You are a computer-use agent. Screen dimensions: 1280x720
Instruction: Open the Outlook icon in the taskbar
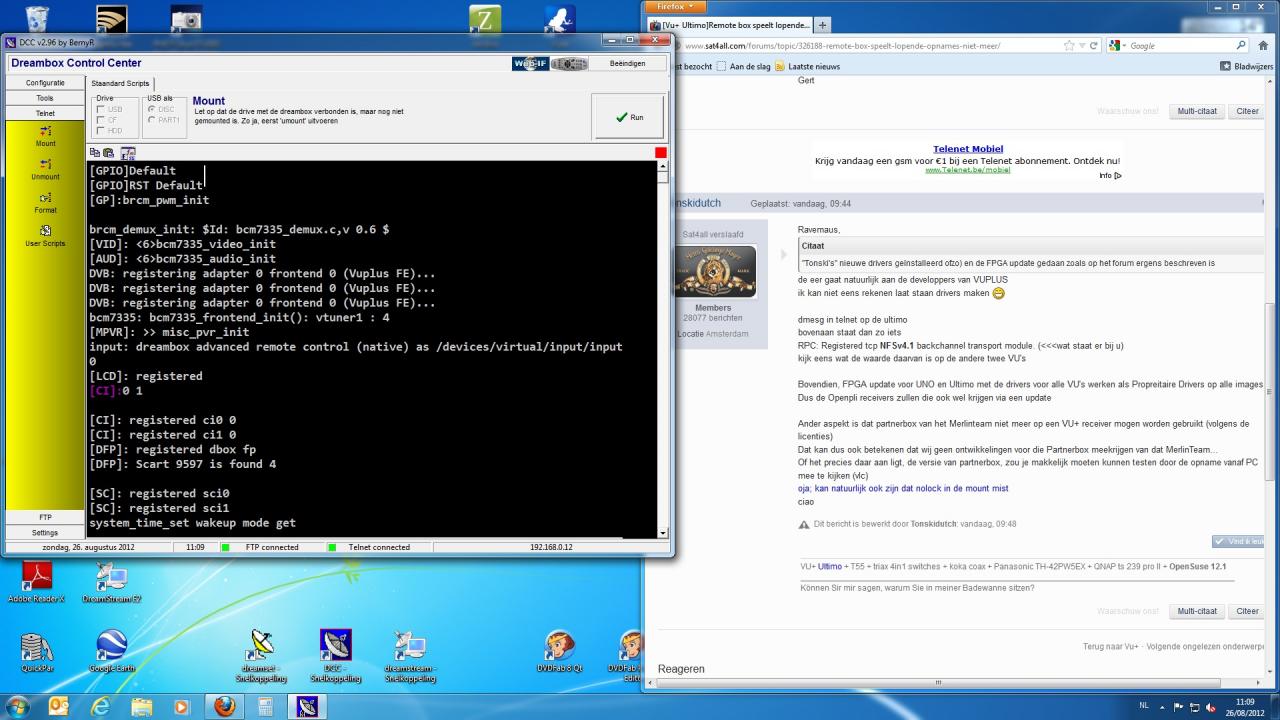click(x=59, y=706)
